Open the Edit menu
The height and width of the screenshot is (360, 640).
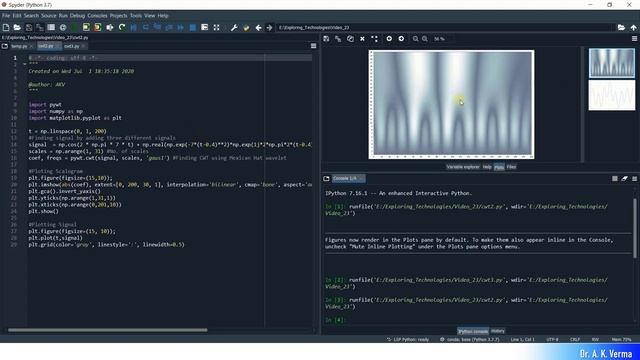coord(17,16)
